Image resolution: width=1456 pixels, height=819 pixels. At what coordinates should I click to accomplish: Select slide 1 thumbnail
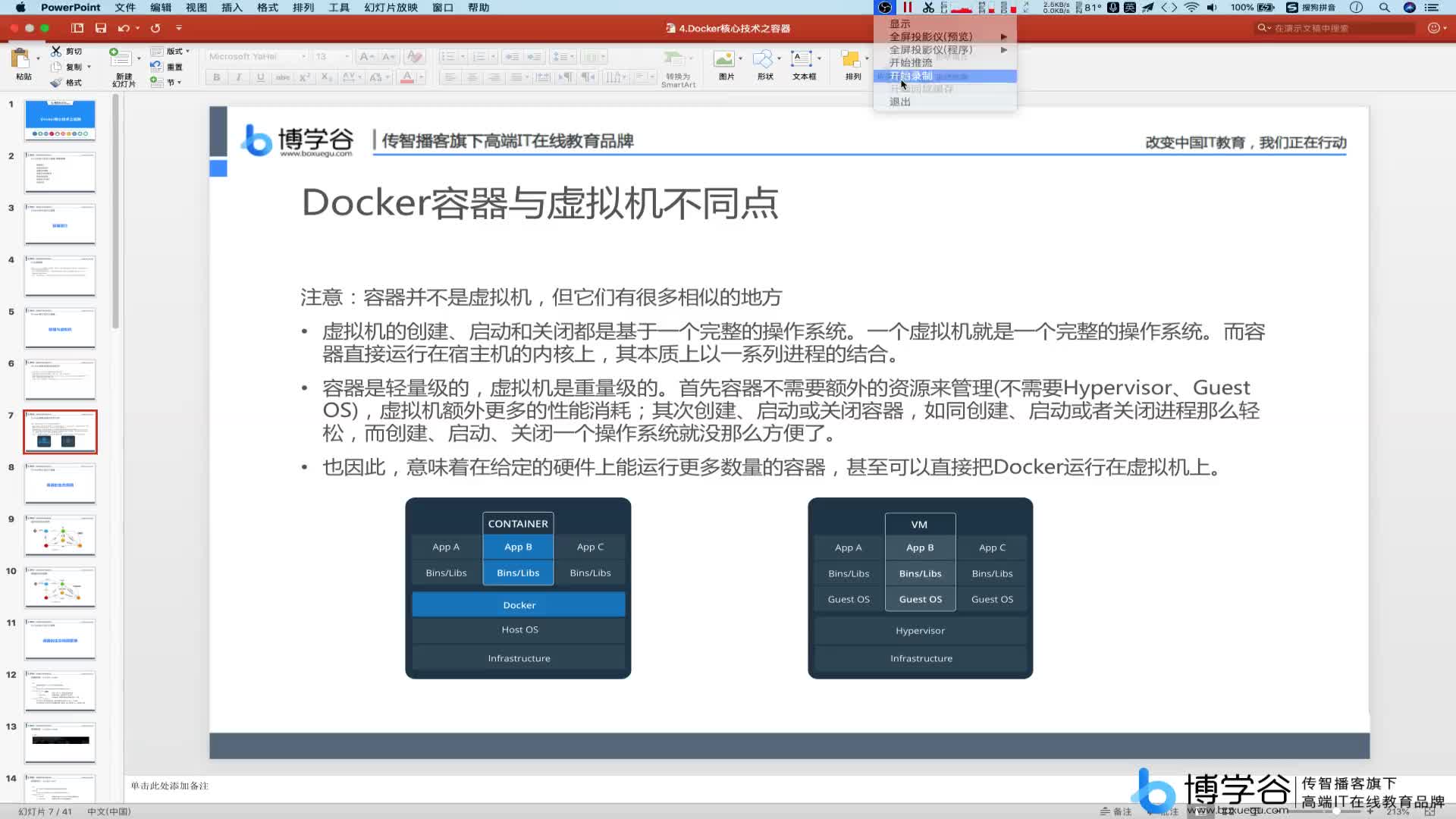pyautogui.click(x=60, y=120)
